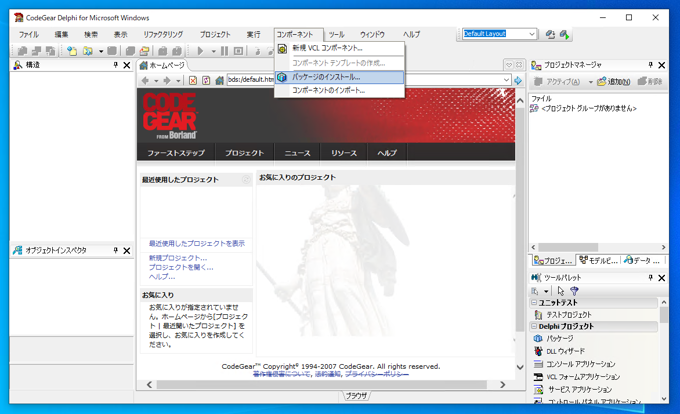
Task: Pin the プロジェクトマネージャ panel
Action: point(651,65)
